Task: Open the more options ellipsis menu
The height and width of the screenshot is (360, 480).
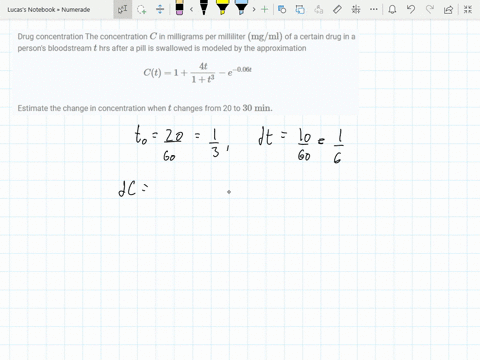Action: (x=374, y=9)
